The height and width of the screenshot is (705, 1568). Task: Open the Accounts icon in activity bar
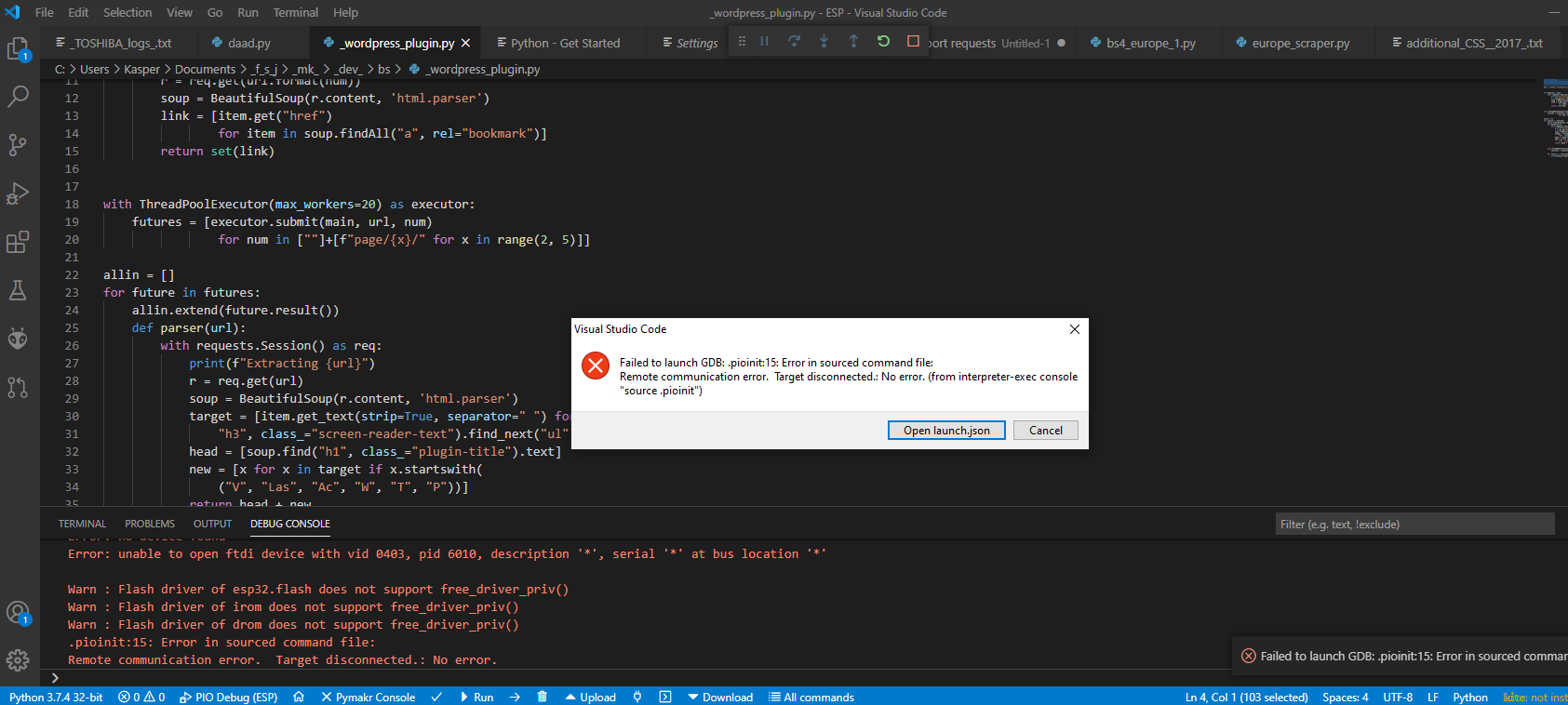18,613
